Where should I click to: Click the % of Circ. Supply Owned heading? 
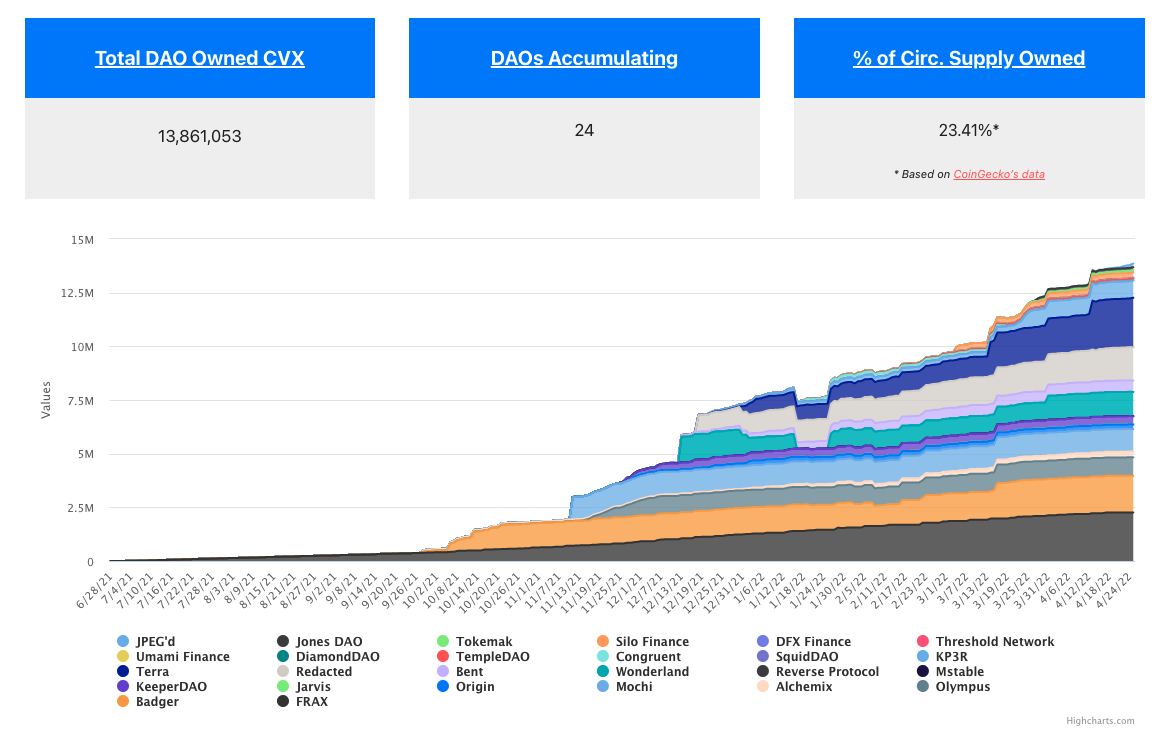968,58
